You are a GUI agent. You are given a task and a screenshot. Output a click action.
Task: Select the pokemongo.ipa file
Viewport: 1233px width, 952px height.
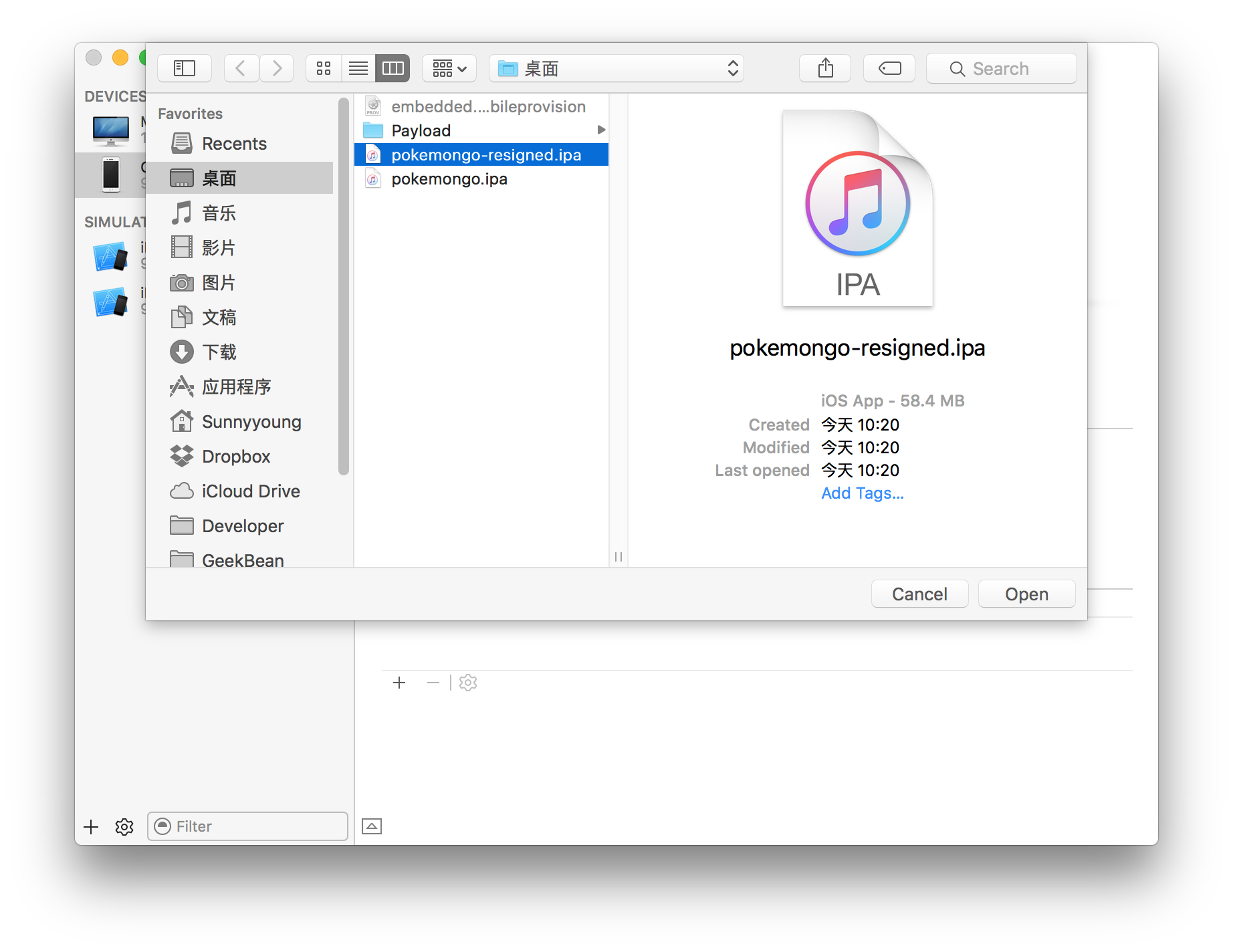click(449, 179)
